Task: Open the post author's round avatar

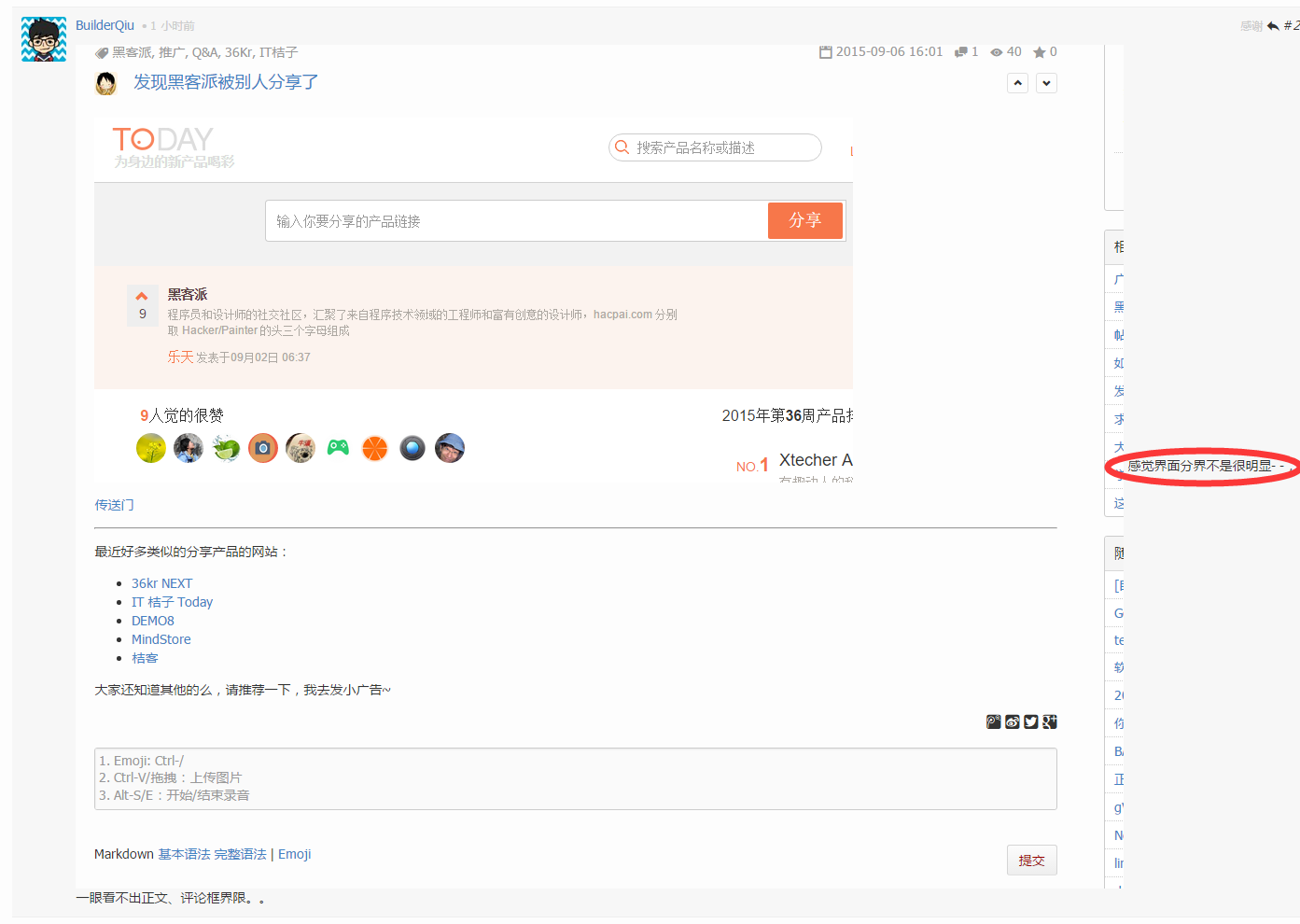Action: [106, 84]
